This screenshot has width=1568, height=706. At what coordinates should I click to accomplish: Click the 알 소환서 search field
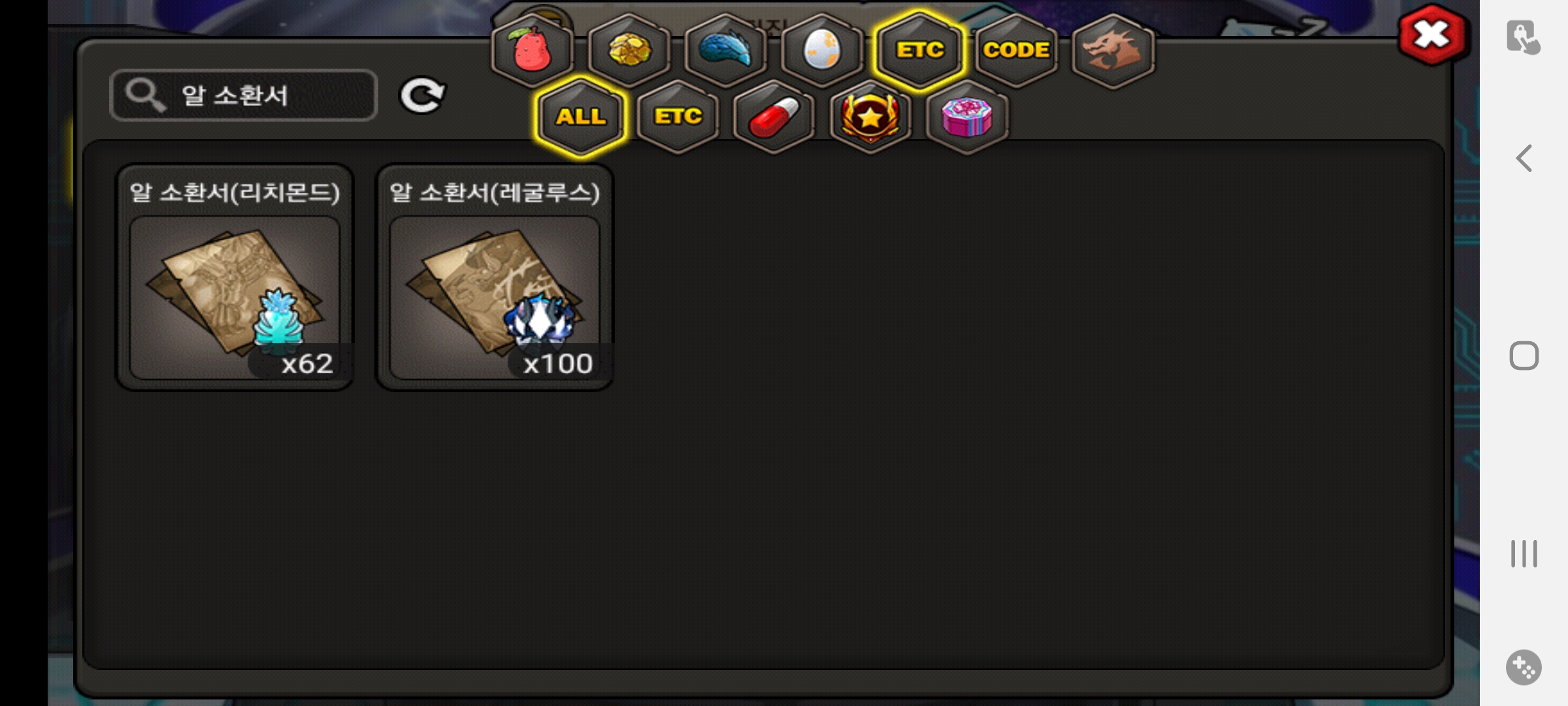(x=244, y=95)
